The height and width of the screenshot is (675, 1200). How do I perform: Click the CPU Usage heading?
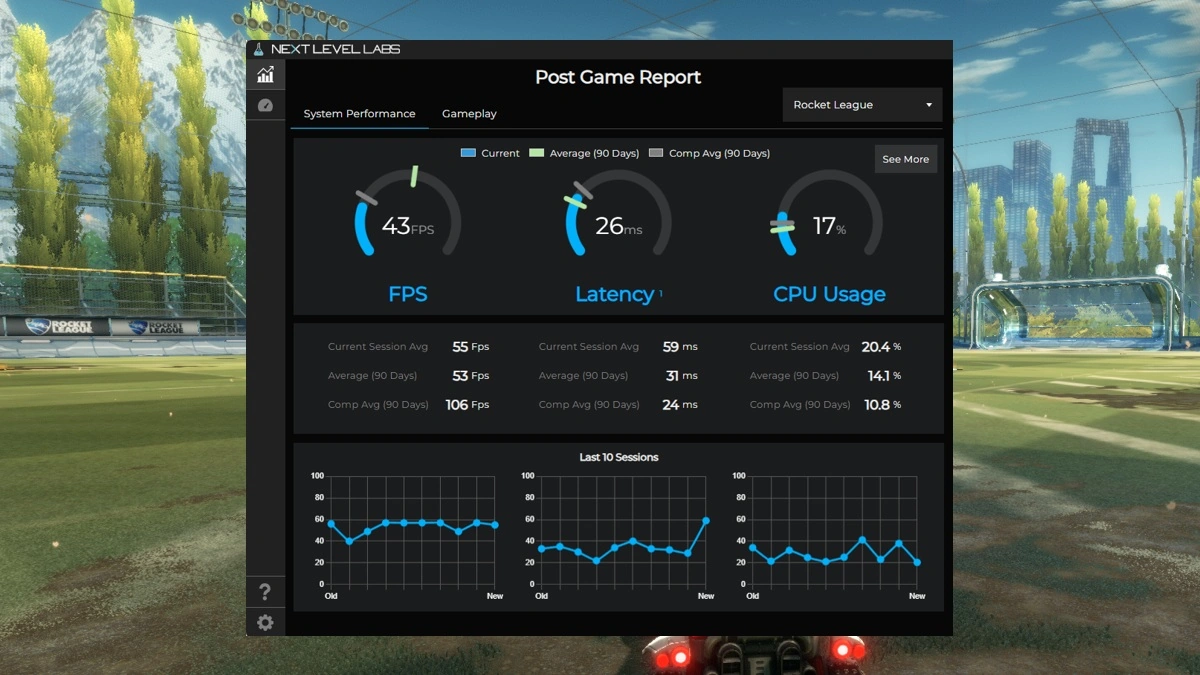[829, 294]
